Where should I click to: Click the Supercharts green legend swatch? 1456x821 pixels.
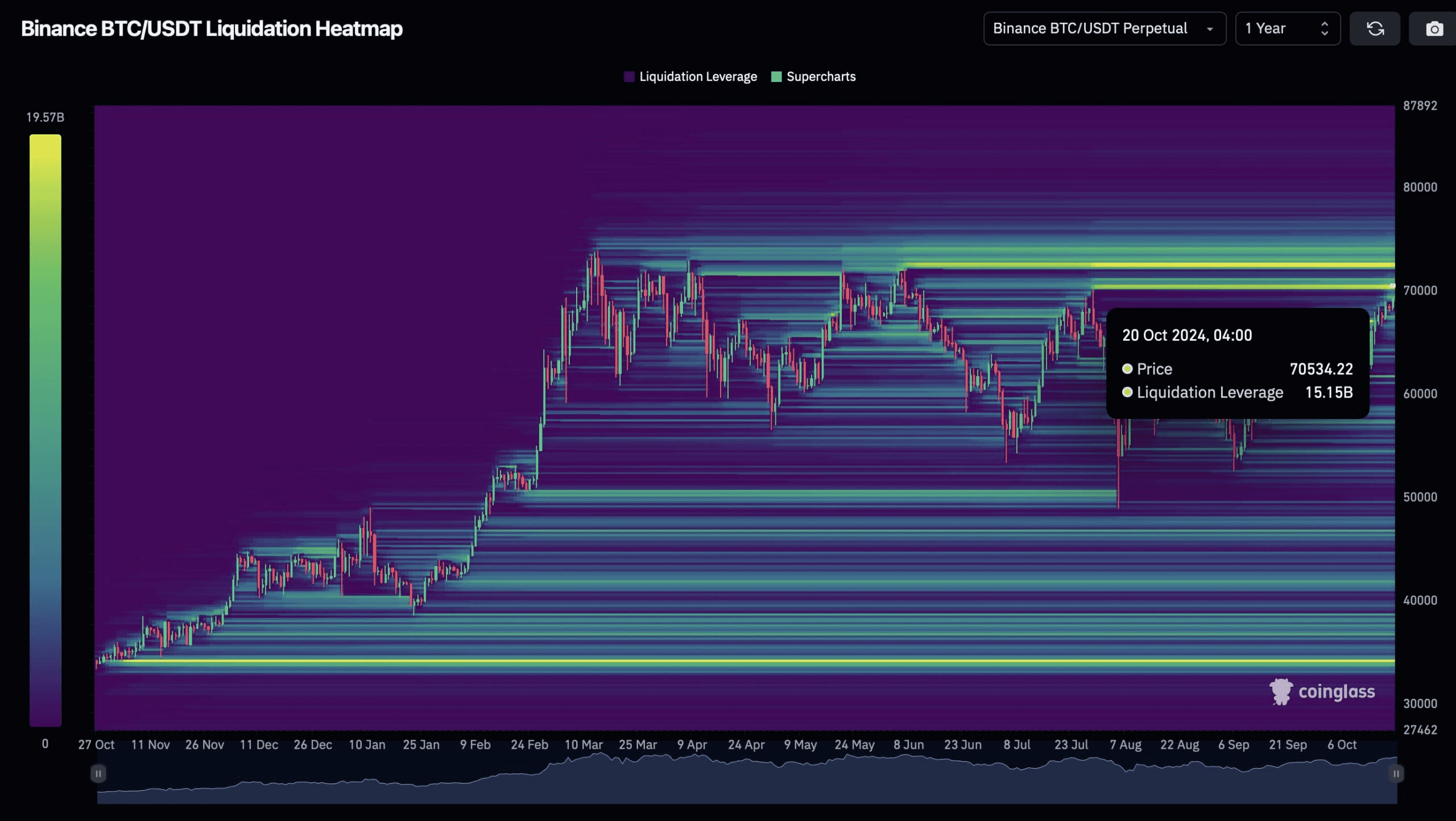776,77
